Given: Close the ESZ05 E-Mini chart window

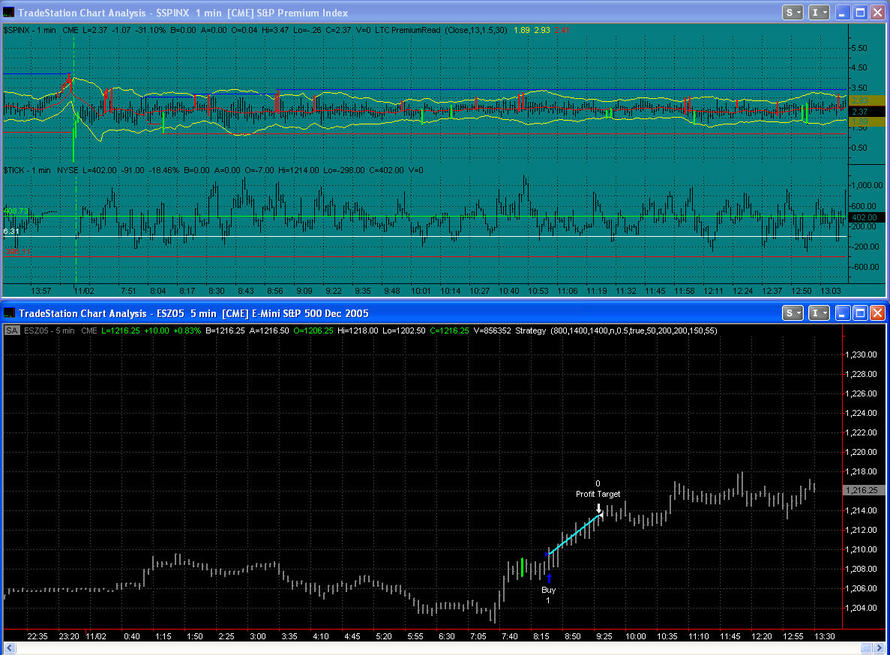Looking at the screenshot, I should 878,313.
